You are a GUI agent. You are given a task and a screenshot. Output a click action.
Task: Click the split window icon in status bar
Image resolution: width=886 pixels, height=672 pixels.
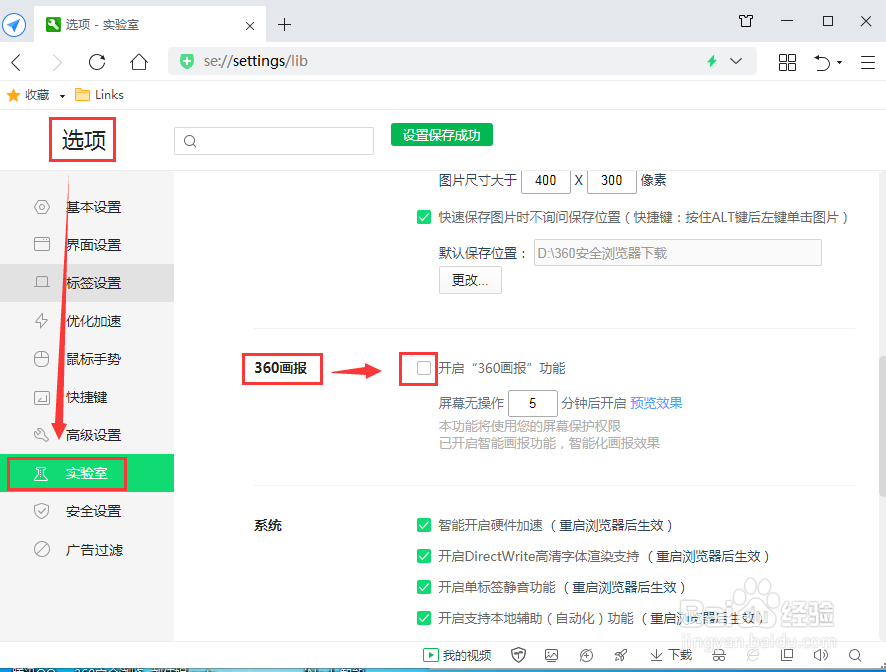click(x=787, y=655)
